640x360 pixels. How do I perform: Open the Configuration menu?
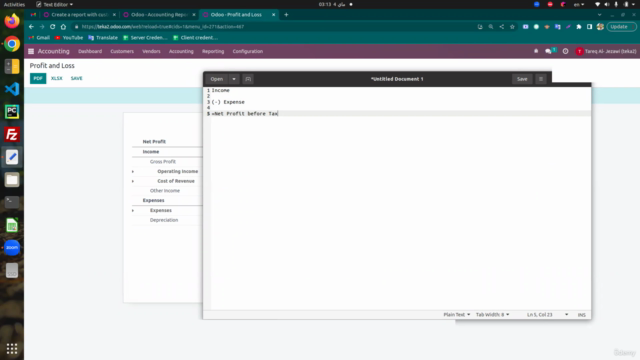coord(248,51)
